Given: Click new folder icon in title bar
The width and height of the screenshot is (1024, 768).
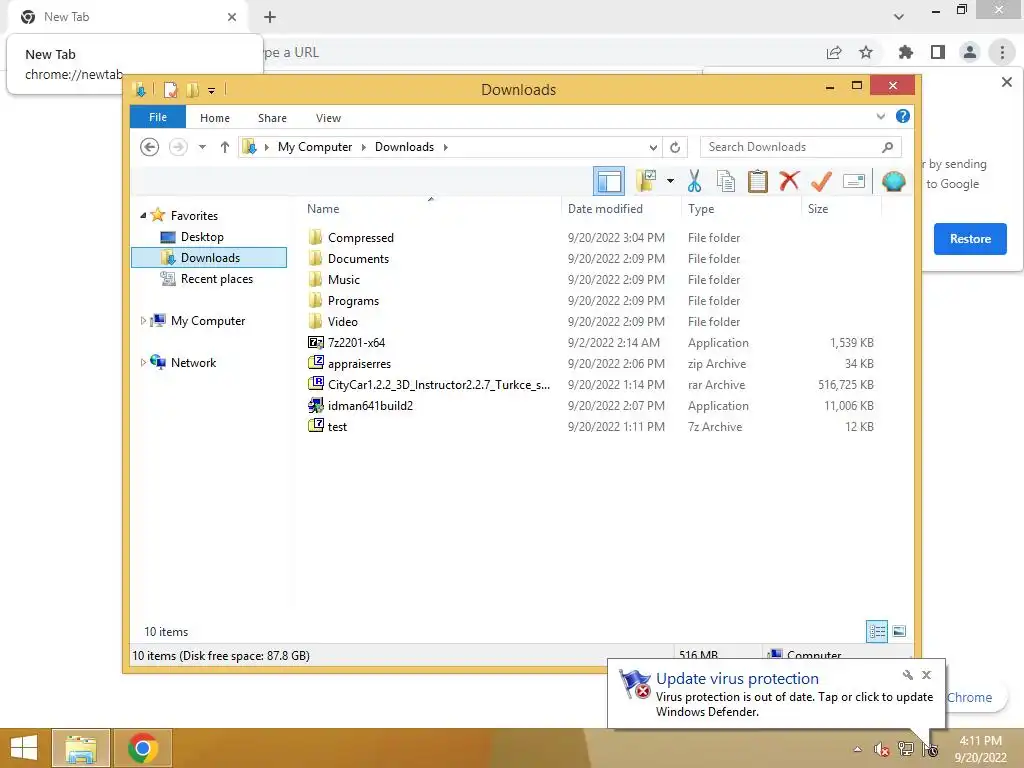Looking at the screenshot, I should coord(193,89).
